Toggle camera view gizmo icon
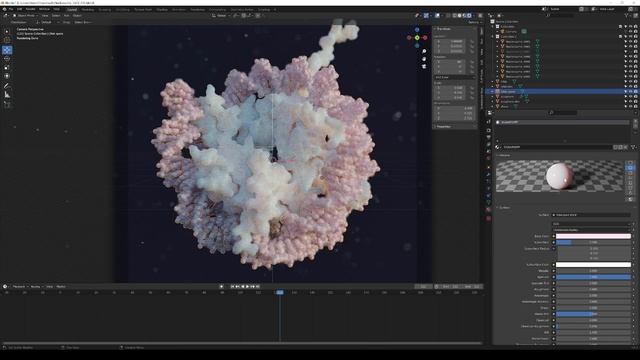The image size is (640, 360). [424, 66]
